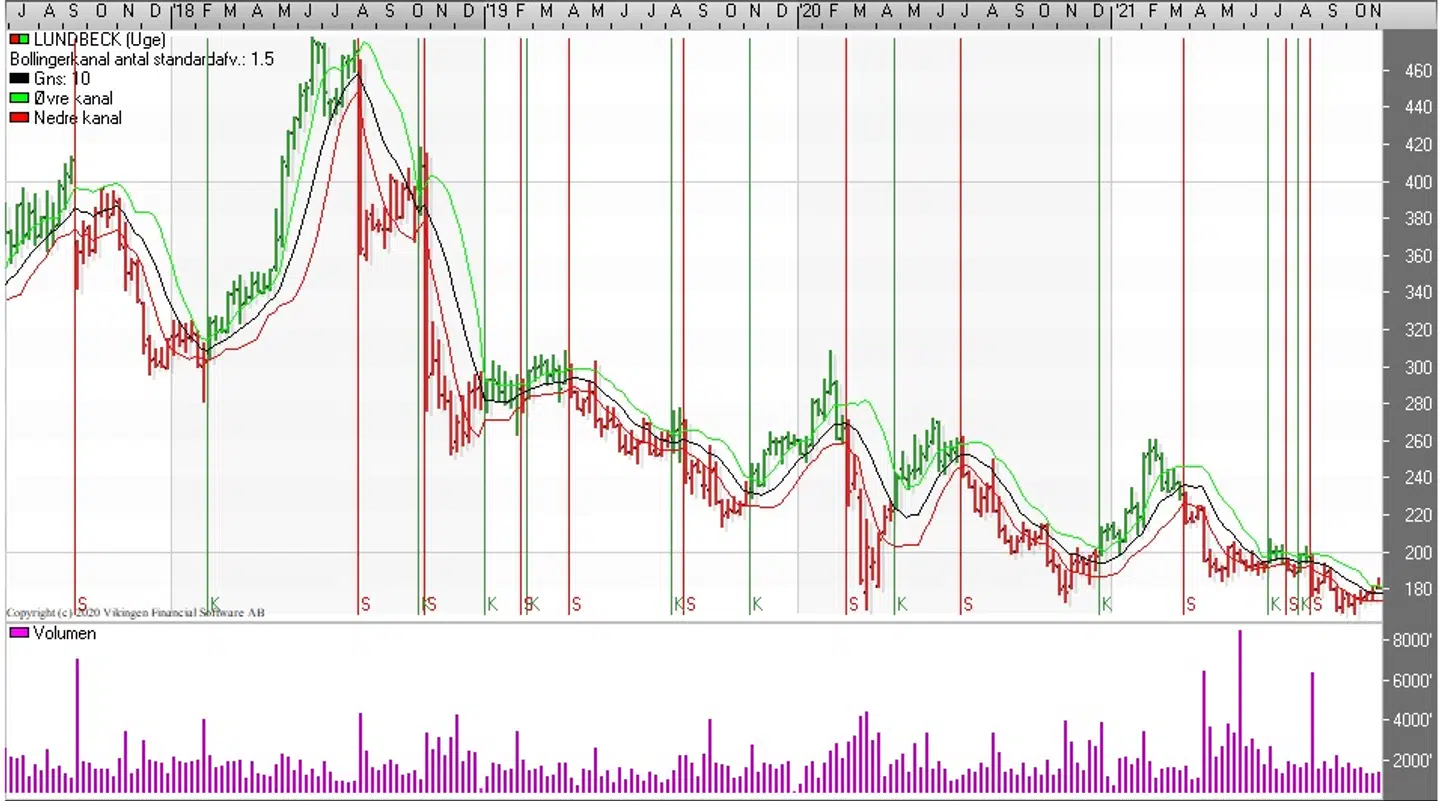1440x801 pixels.
Task: Click the red-green LUNDBECK legend icon
Action: click(x=19, y=40)
